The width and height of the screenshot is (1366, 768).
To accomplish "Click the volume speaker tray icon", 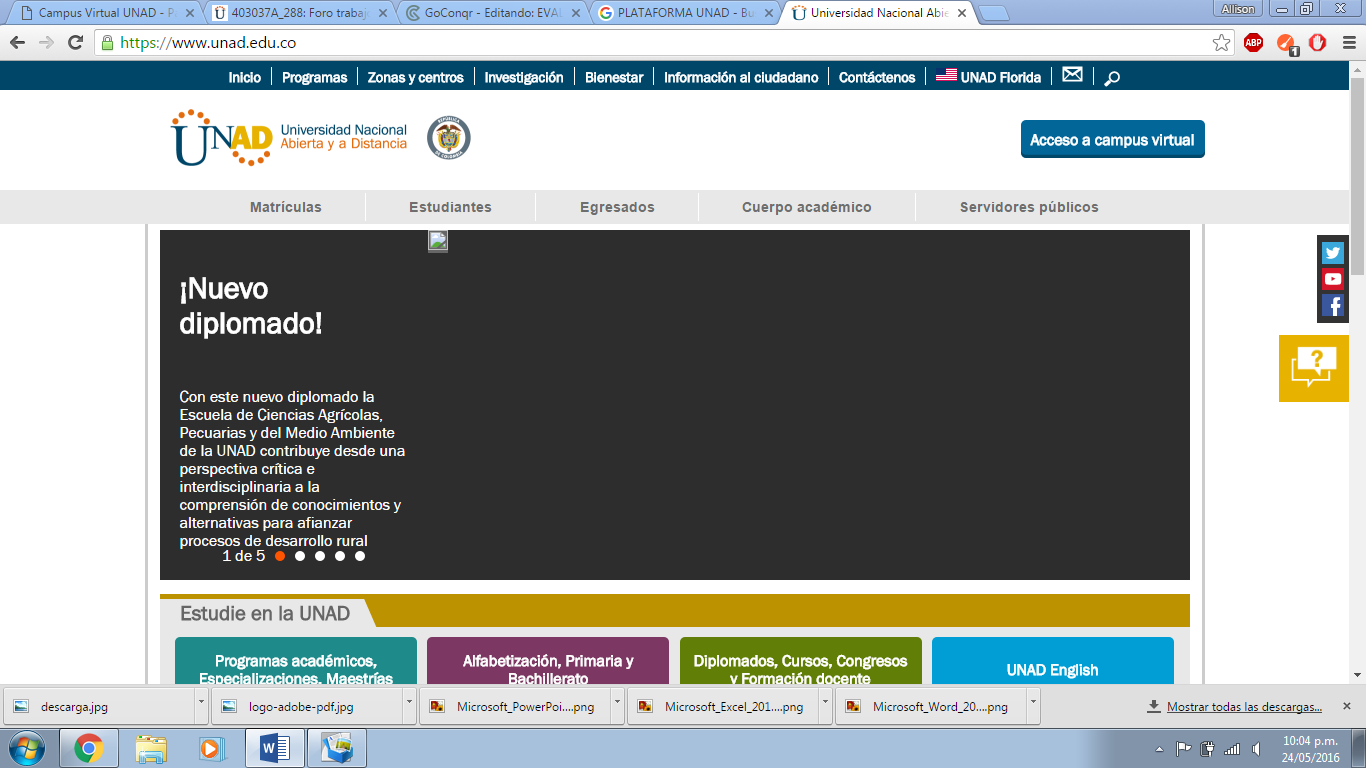I will pyautogui.click(x=1256, y=748).
